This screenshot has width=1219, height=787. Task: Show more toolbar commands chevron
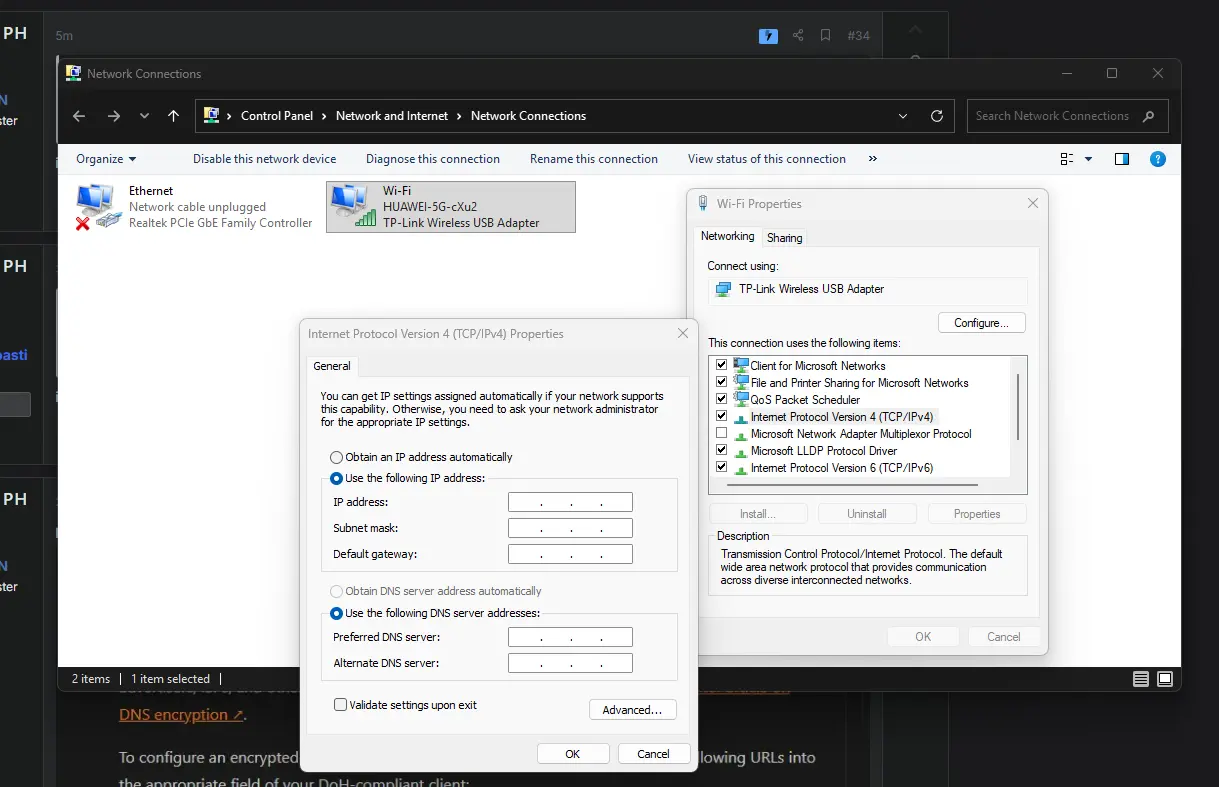tap(873, 159)
